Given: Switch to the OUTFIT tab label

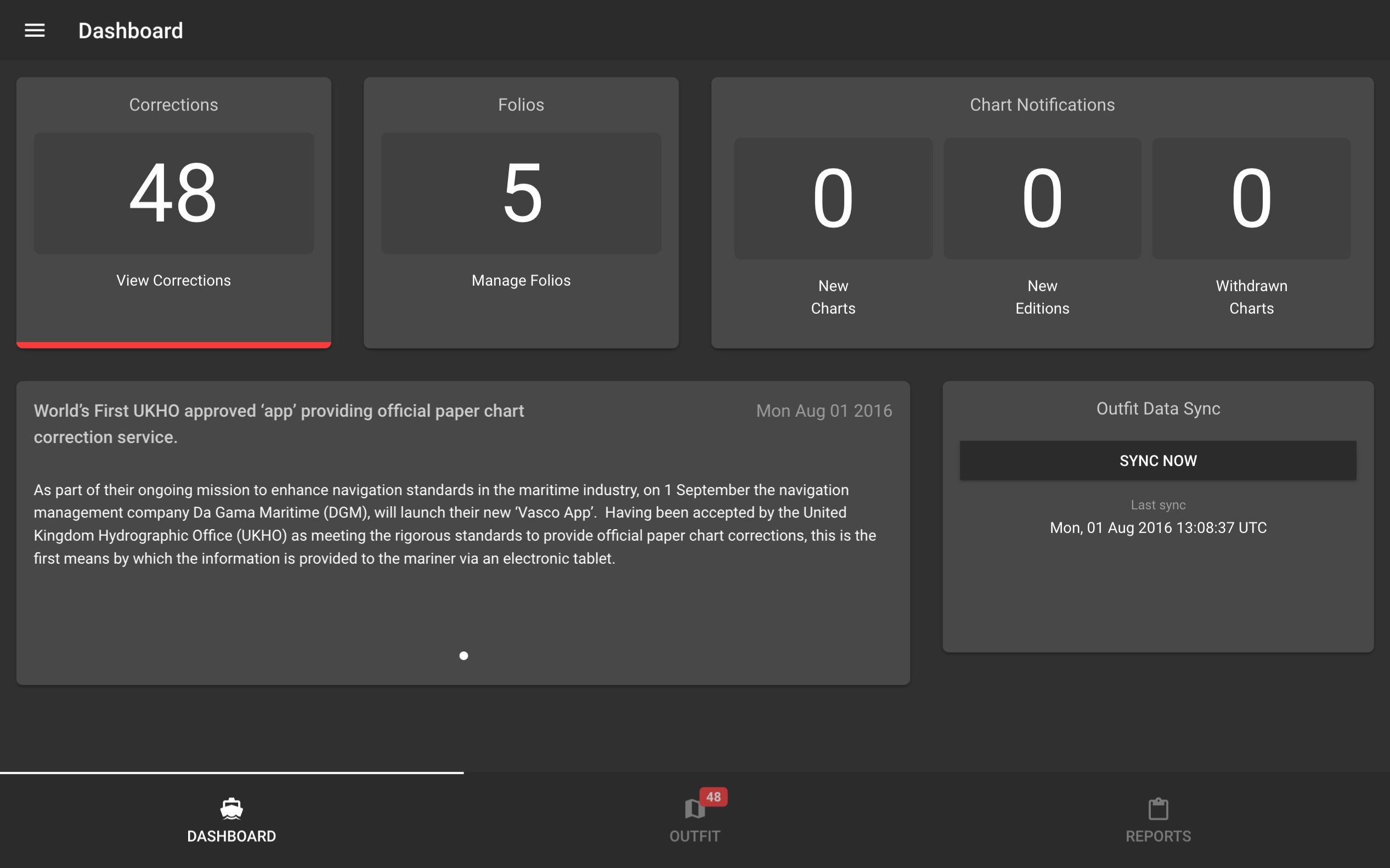Looking at the screenshot, I should [694, 836].
